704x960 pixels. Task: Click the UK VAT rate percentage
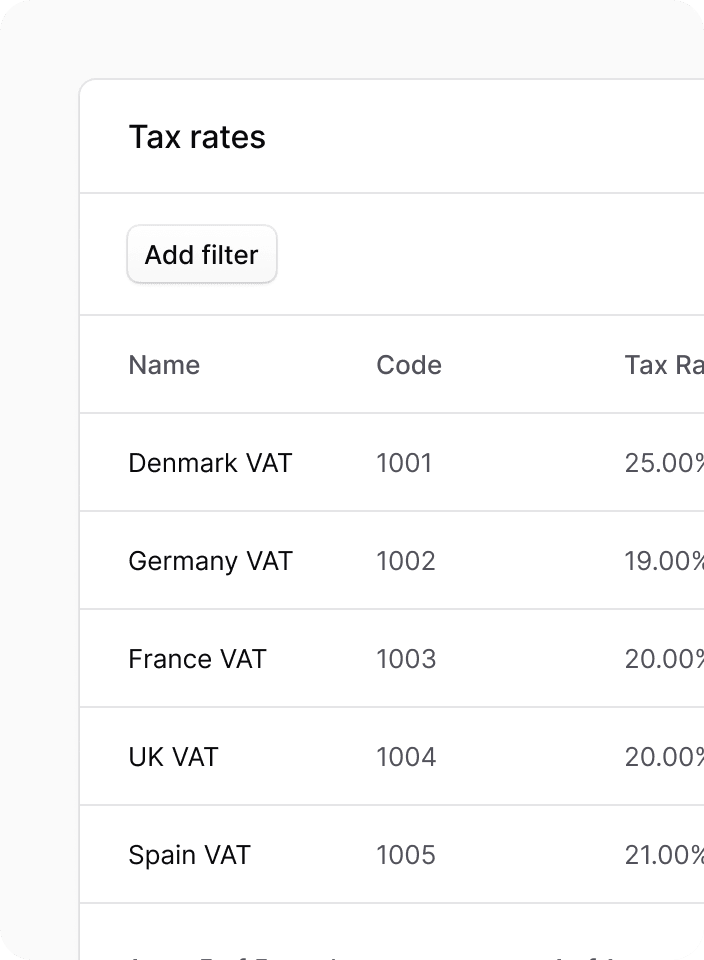[664, 757]
